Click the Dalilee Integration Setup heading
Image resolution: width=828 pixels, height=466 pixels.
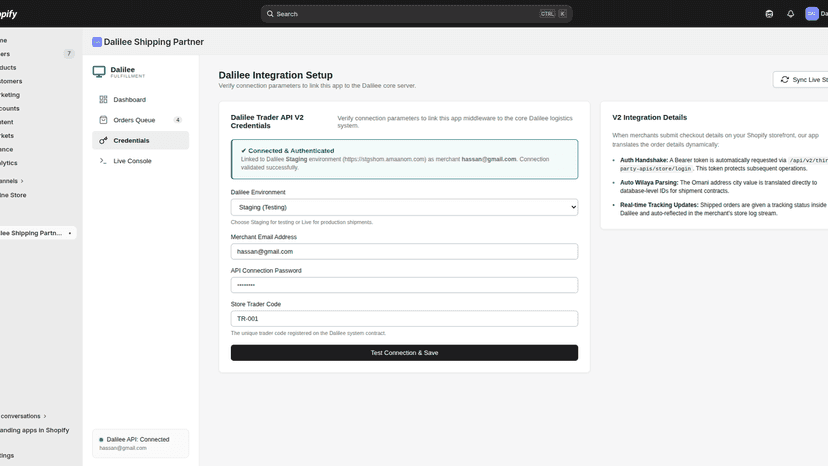(276, 75)
